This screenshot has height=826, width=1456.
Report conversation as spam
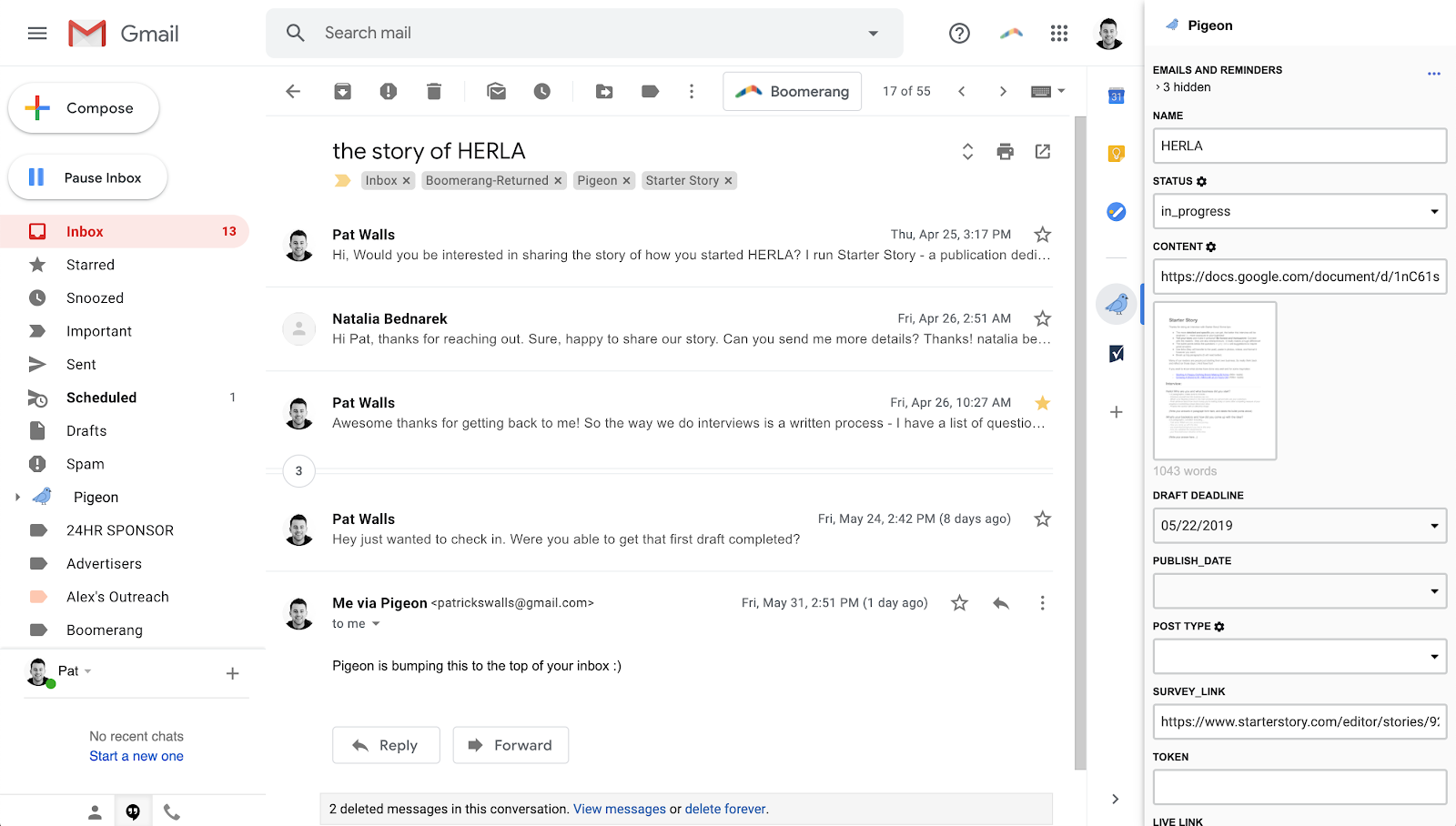coord(389,91)
